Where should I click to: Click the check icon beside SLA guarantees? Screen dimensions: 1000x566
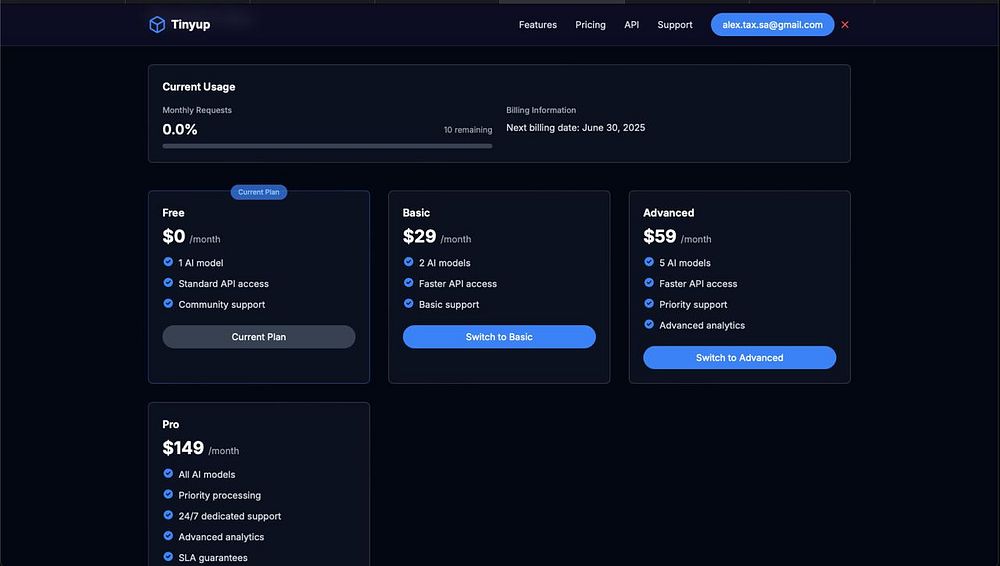coord(168,556)
